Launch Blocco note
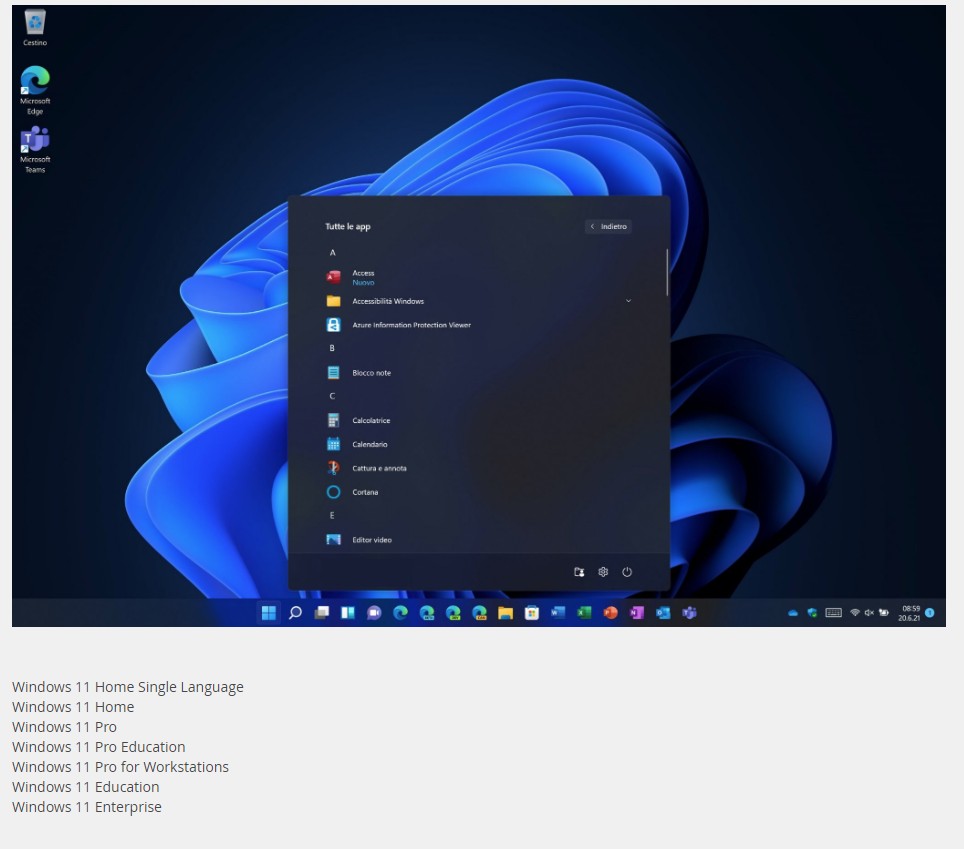This screenshot has width=964, height=849. (x=358, y=373)
